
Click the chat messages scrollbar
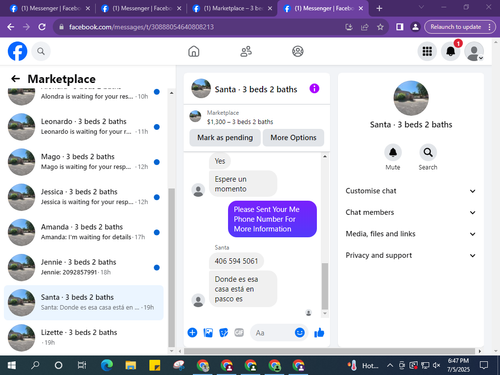[x=325, y=286]
